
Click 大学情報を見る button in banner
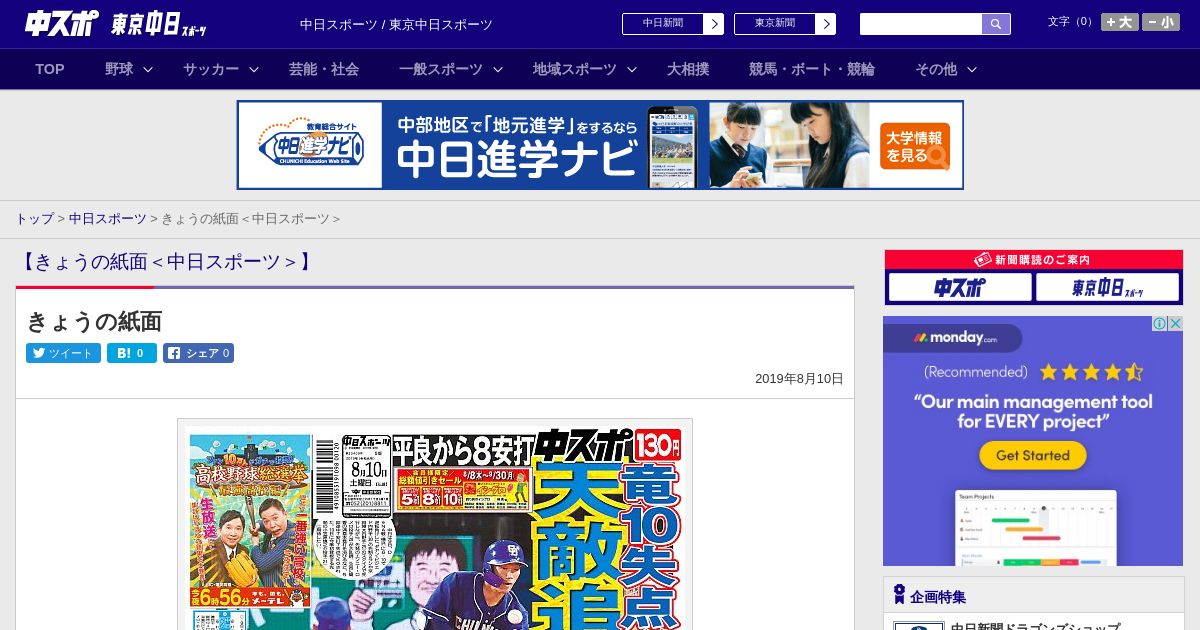pos(915,146)
